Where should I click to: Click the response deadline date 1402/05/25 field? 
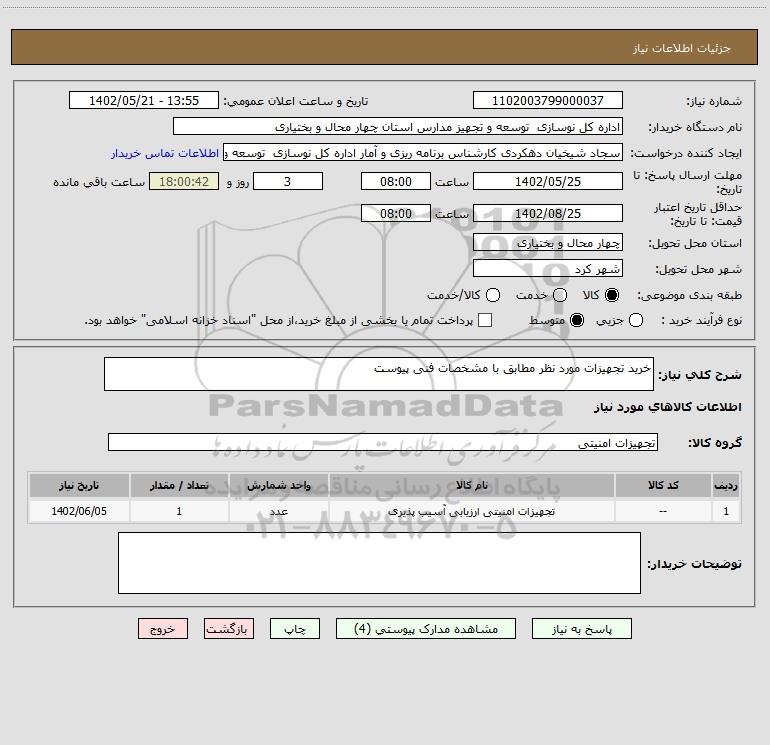point(548,181)
